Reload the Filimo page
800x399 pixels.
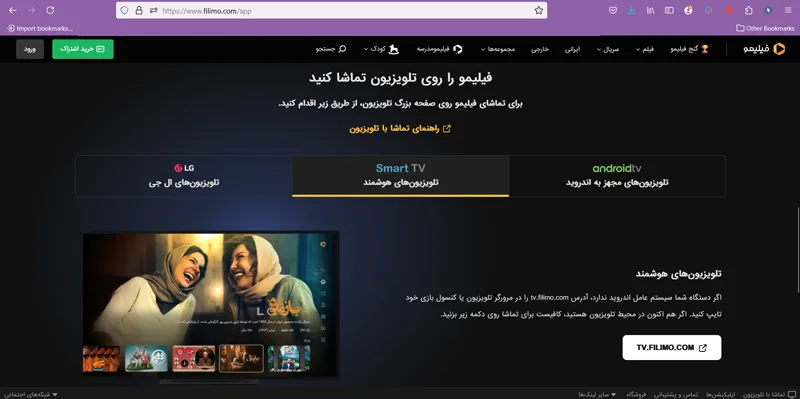coord(50,10)
